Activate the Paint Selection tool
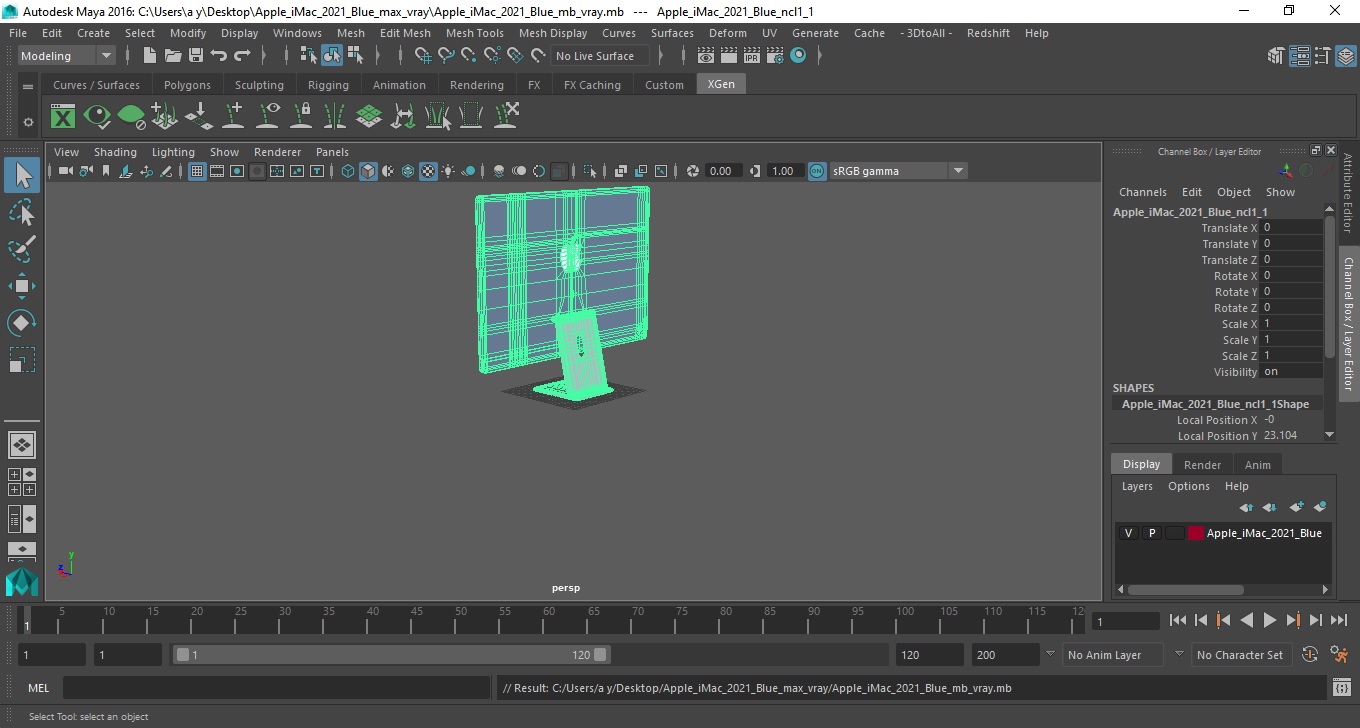Image resolution: width=1360 pixels, height=728 pixels. click(x=22, y=249)
